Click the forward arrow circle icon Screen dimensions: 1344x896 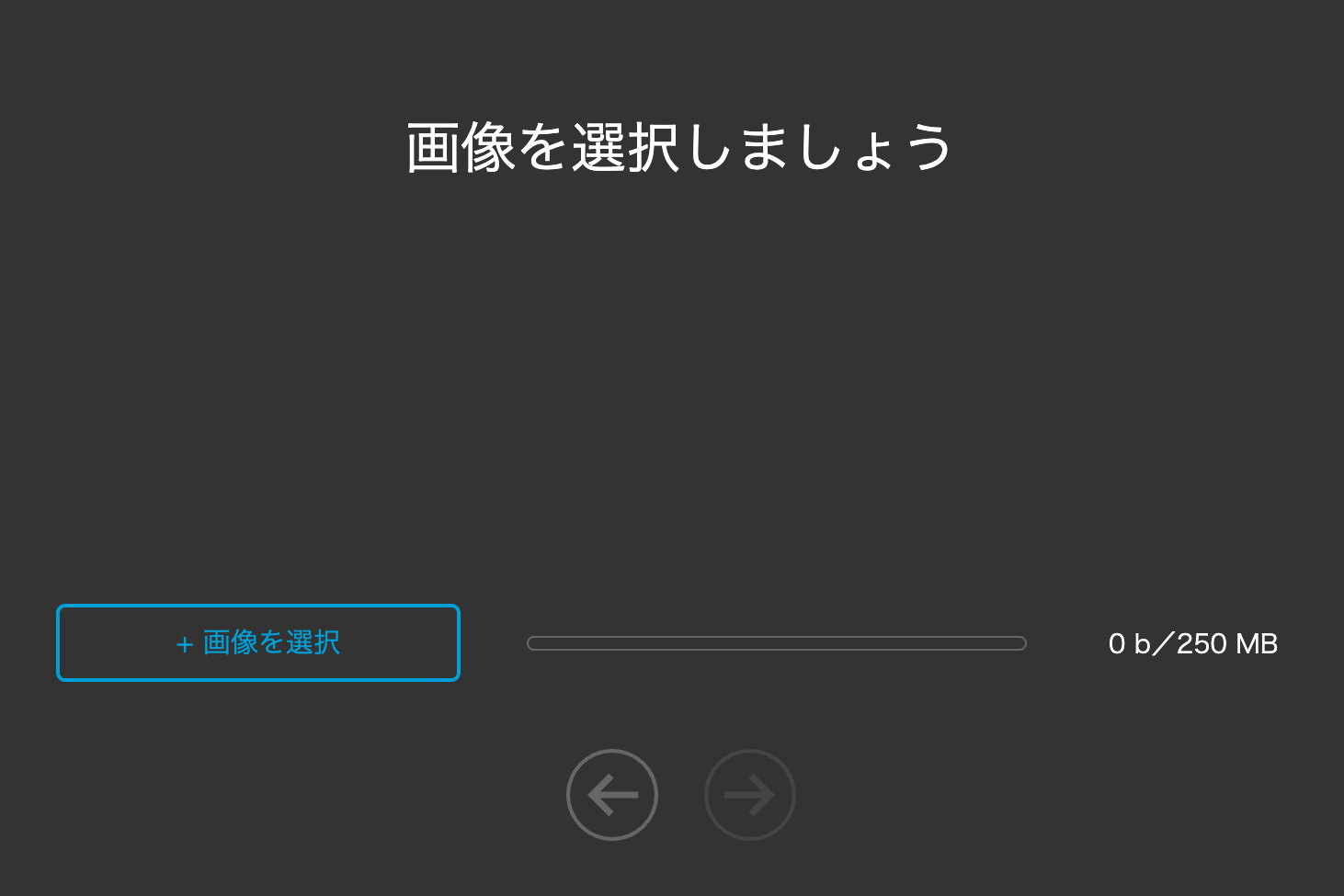point(750,795)
